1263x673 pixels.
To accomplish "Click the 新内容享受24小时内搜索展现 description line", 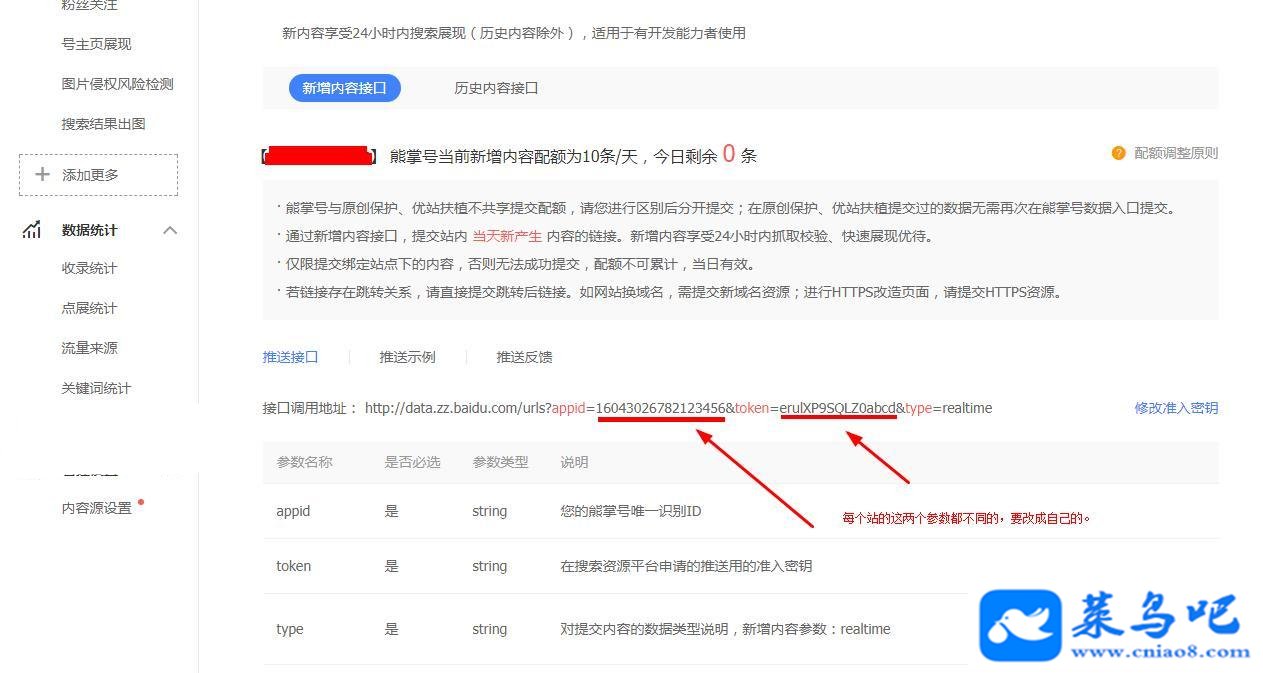I will 514,33.
